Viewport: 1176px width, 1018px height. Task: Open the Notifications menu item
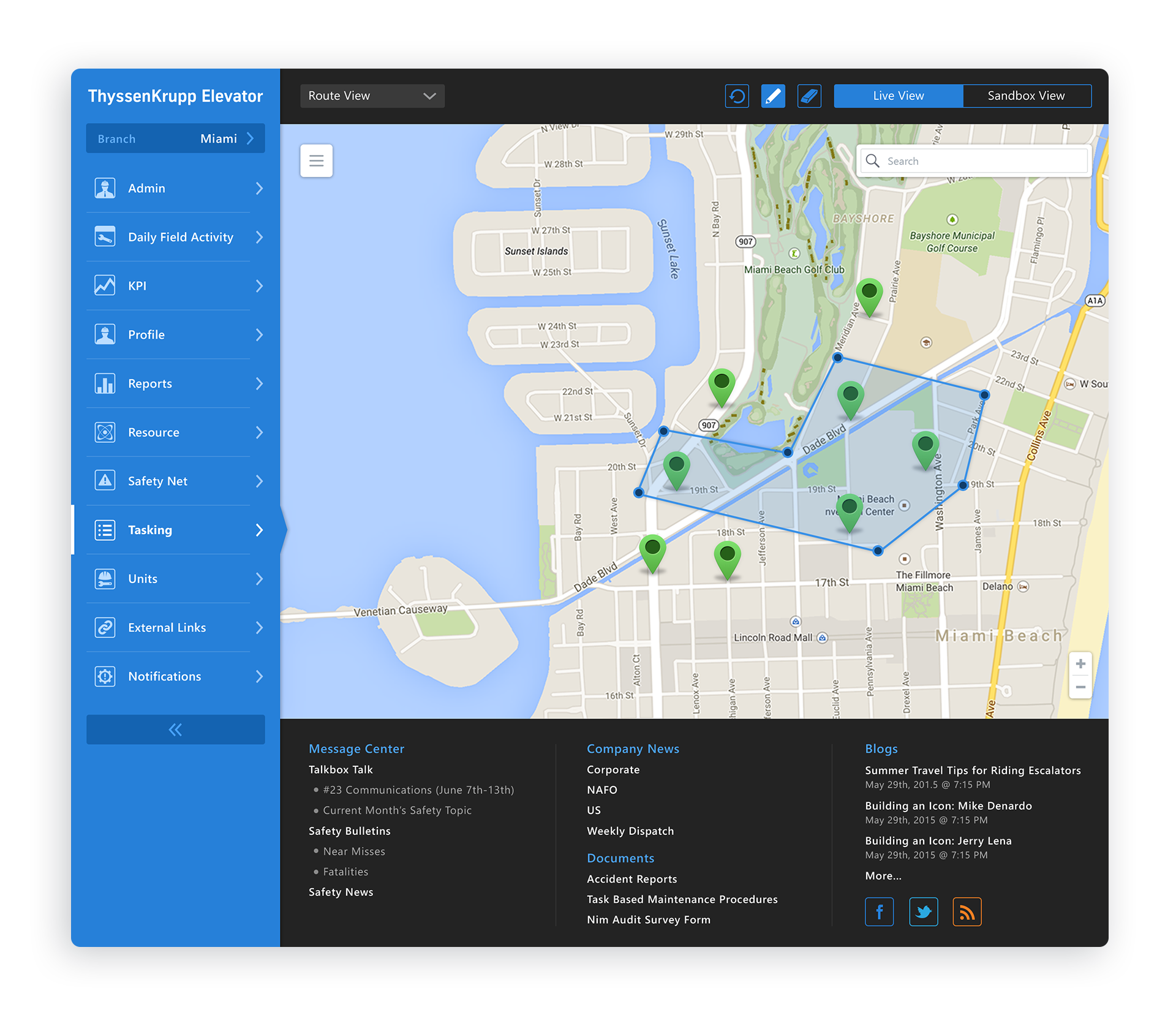click(x=176, y=676)
